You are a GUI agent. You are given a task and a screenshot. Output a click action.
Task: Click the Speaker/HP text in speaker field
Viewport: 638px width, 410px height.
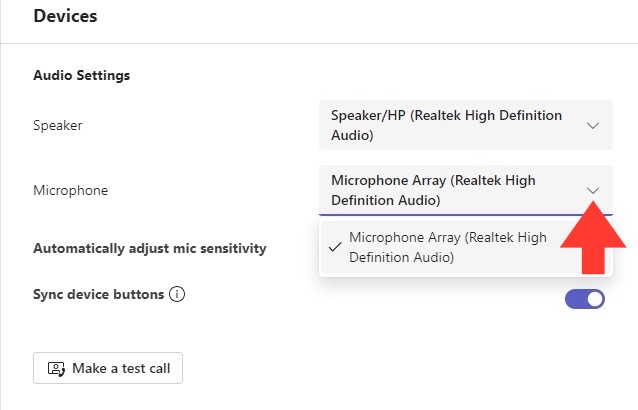(x=368, y=116)
